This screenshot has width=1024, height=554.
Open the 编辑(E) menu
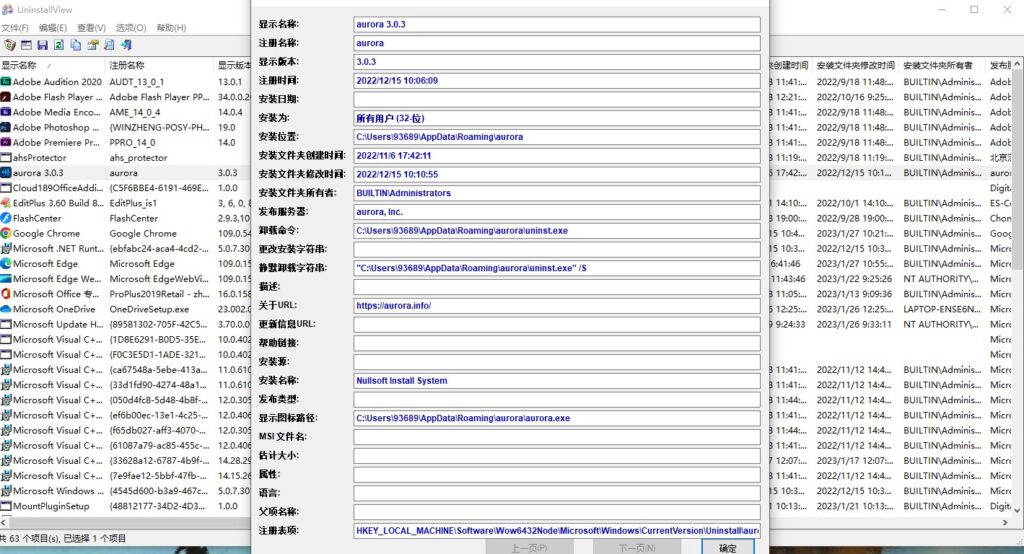[52, 27]
